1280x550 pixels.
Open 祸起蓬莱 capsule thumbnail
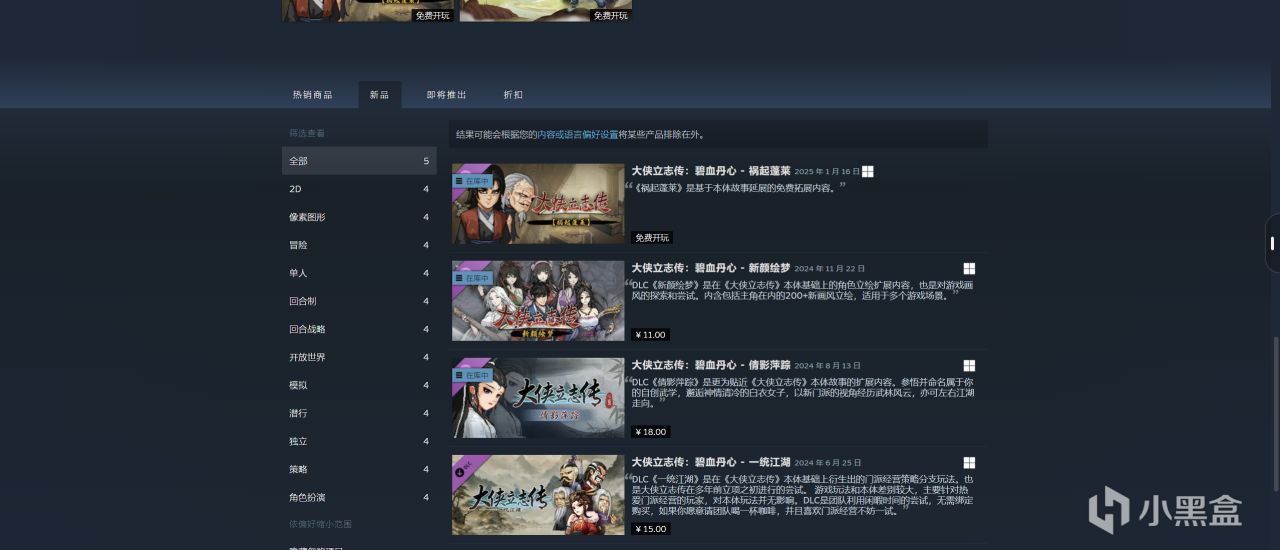pyautogui.click(x=538, y=204)
